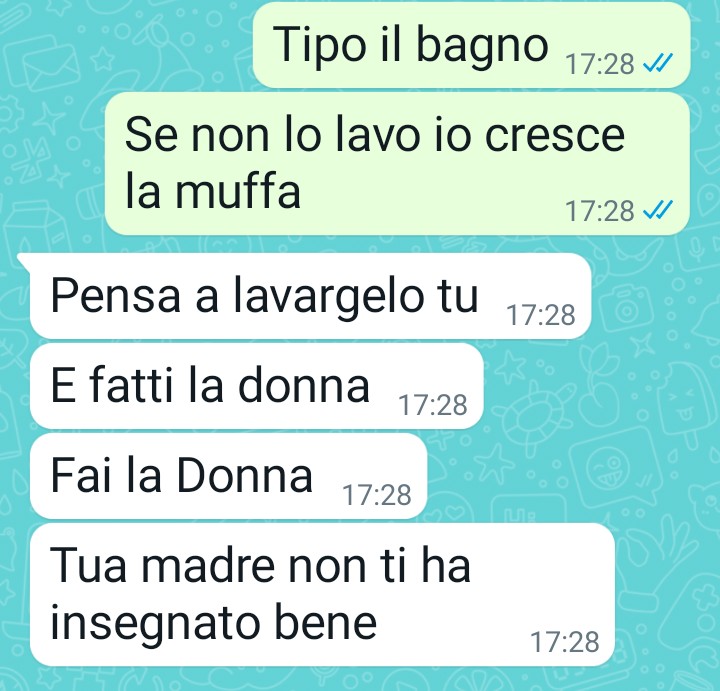Select the "Se non lo lavo io cresce" message

pos(398,164)
